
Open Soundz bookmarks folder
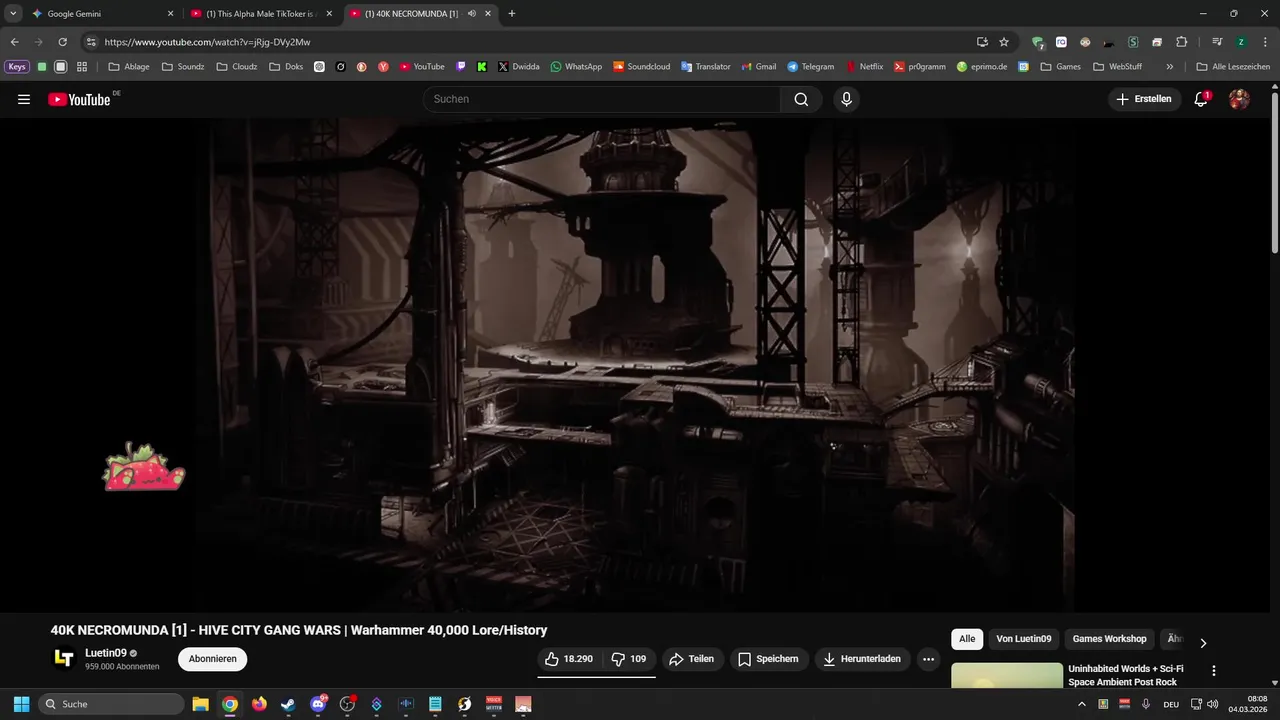[182, 67]
